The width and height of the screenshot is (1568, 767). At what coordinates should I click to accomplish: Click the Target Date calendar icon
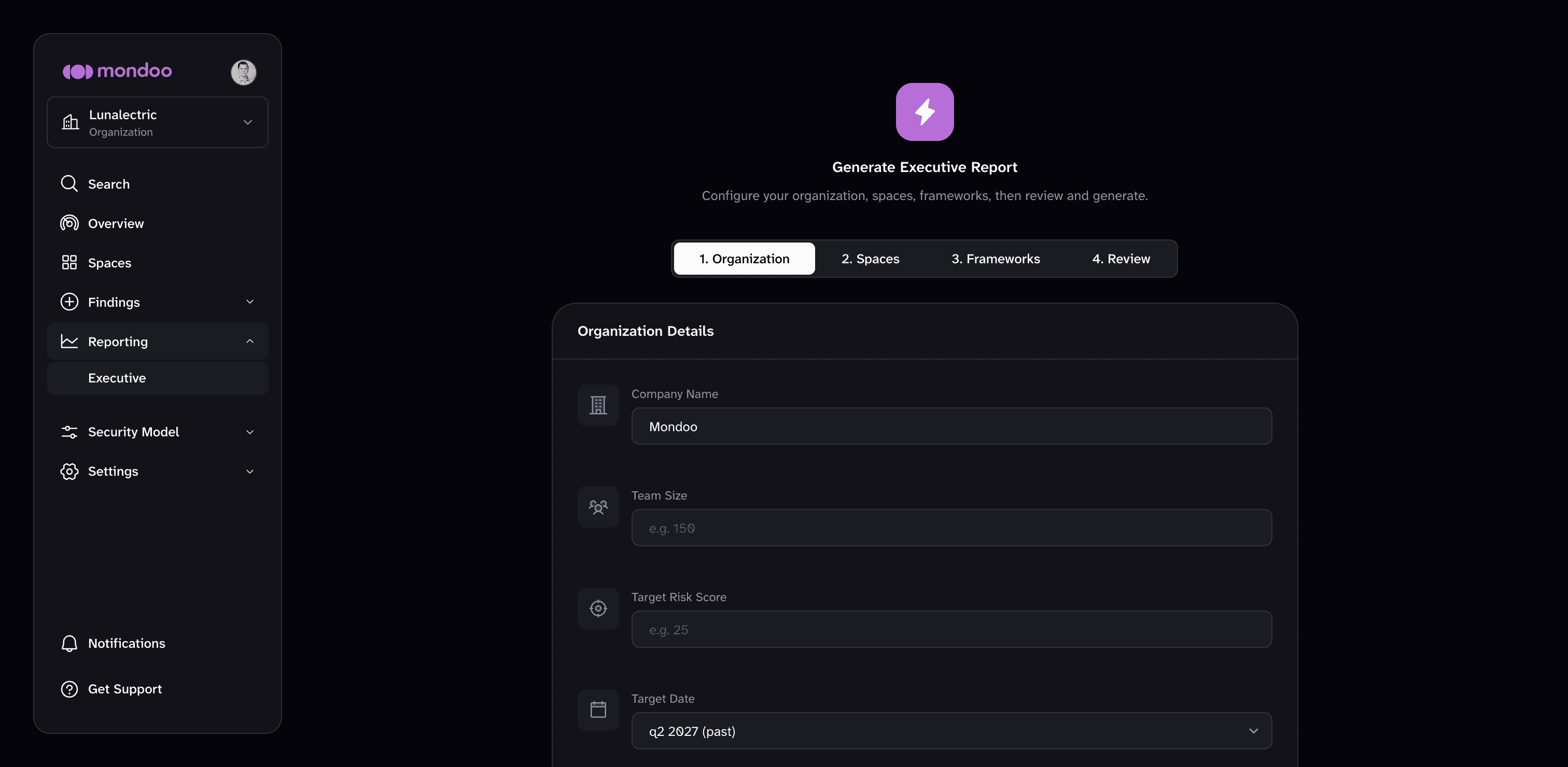tap(598, 710)
